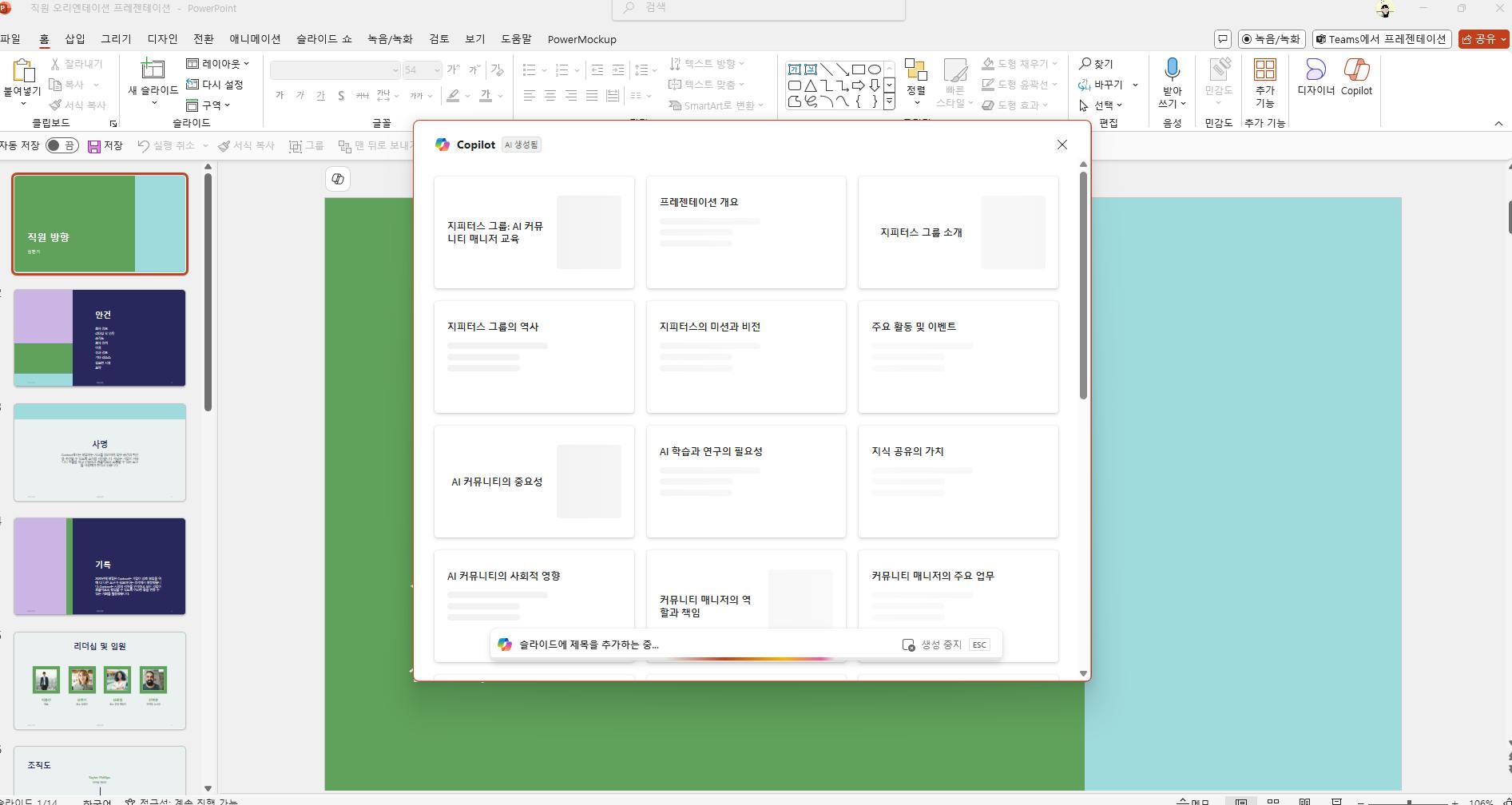
Task: Click Reset slide (다시 설정) in ribbon
Action: point(214,85)
